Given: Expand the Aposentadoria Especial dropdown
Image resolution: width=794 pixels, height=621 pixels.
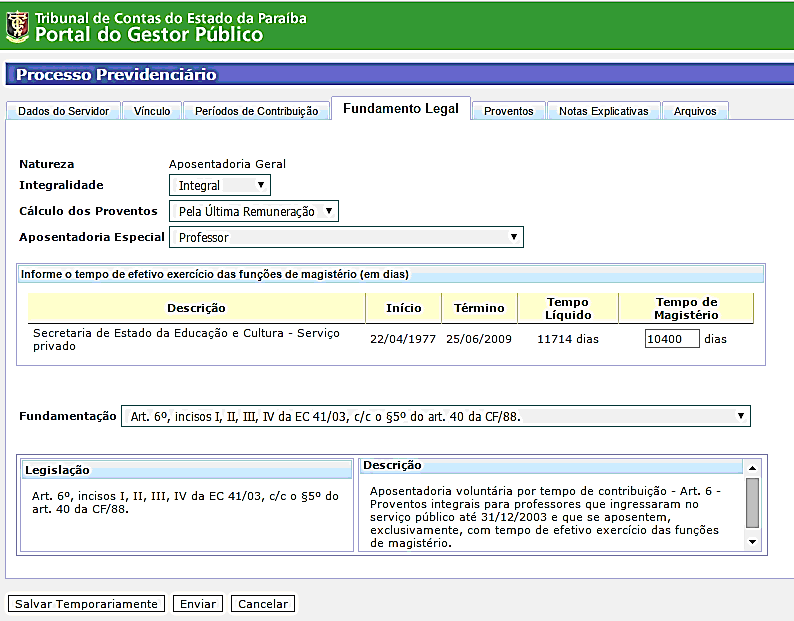Looking at the screenshot, I should (346, 237).
